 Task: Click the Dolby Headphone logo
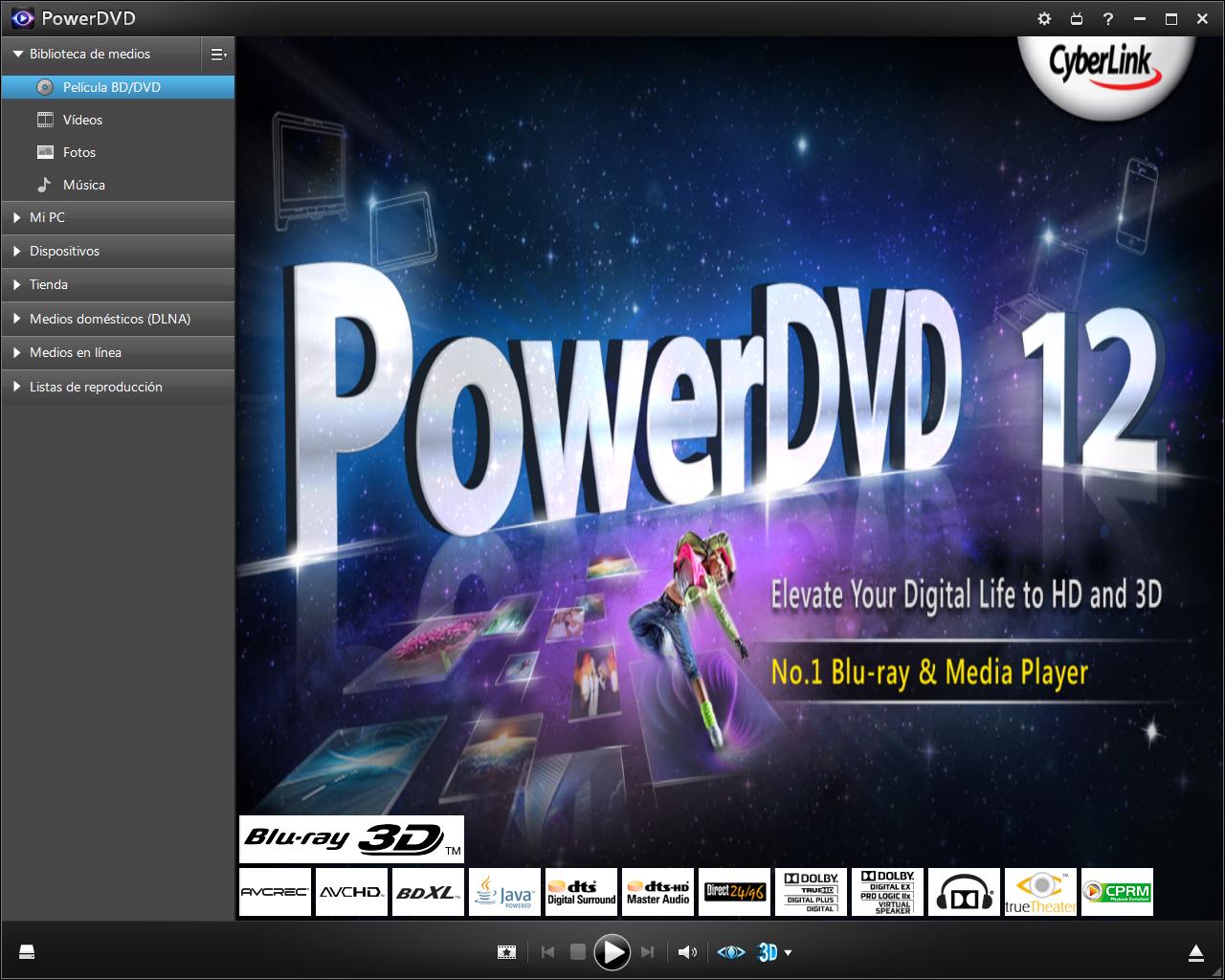[x=964, y=892]
